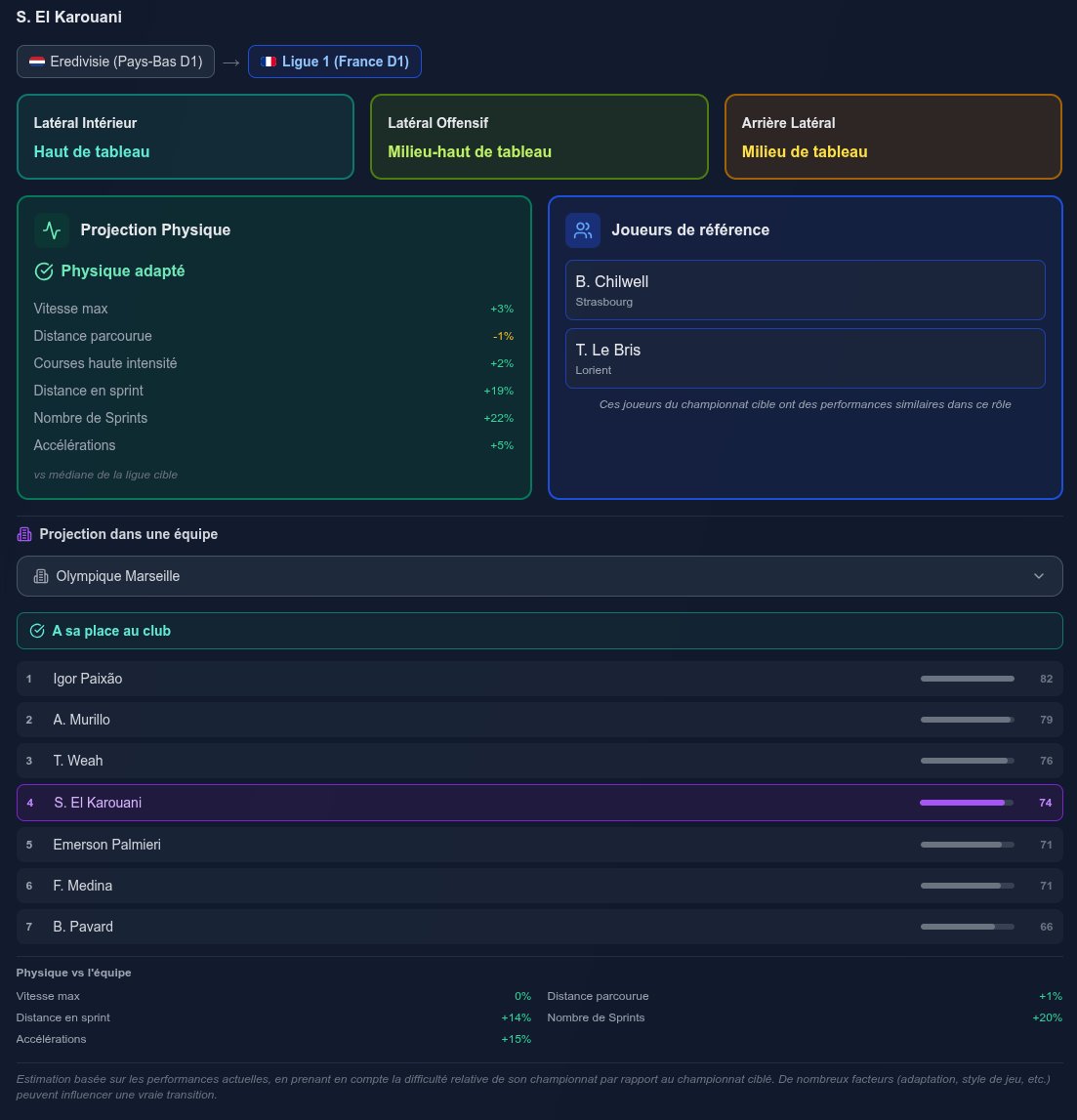Image resolution: width=1077 pixels, height=1120 pixels.
Task: Open the Latéral Intérieur role card
Action: tap(185, 137)
